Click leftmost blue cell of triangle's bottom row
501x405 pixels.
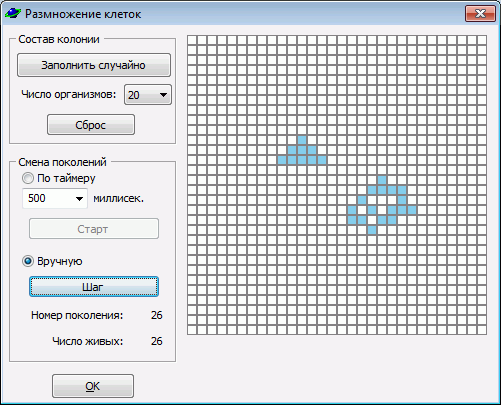coord(282,160)
